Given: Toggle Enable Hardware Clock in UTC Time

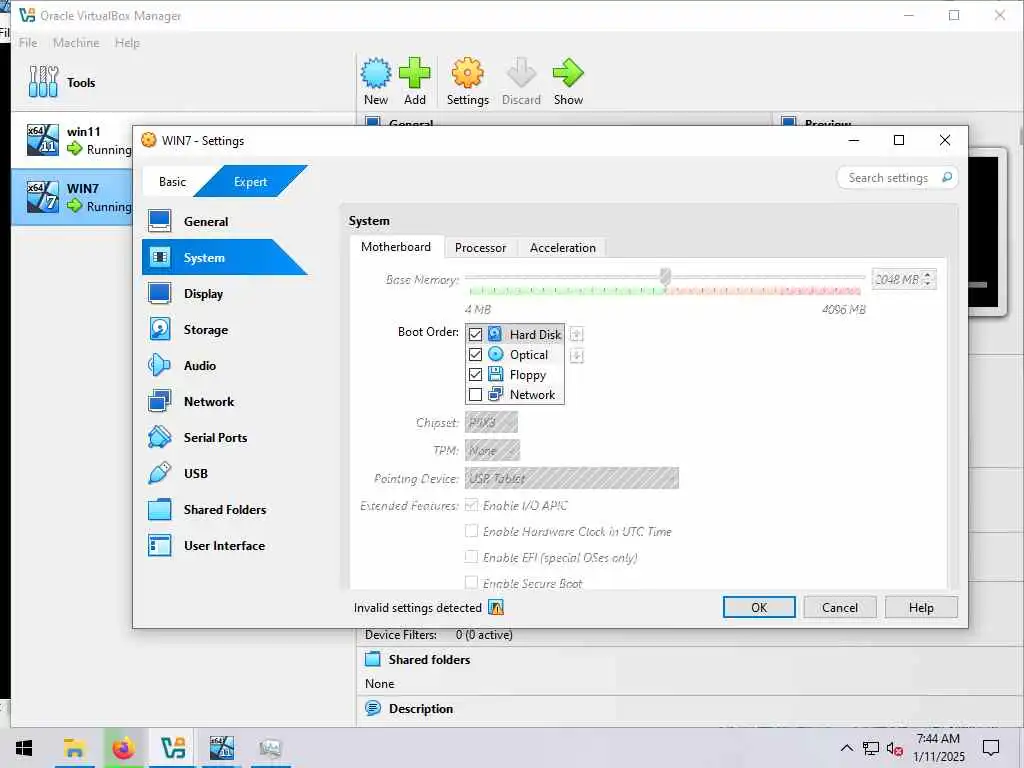Looking at the screenshot, I should point(471,531).
